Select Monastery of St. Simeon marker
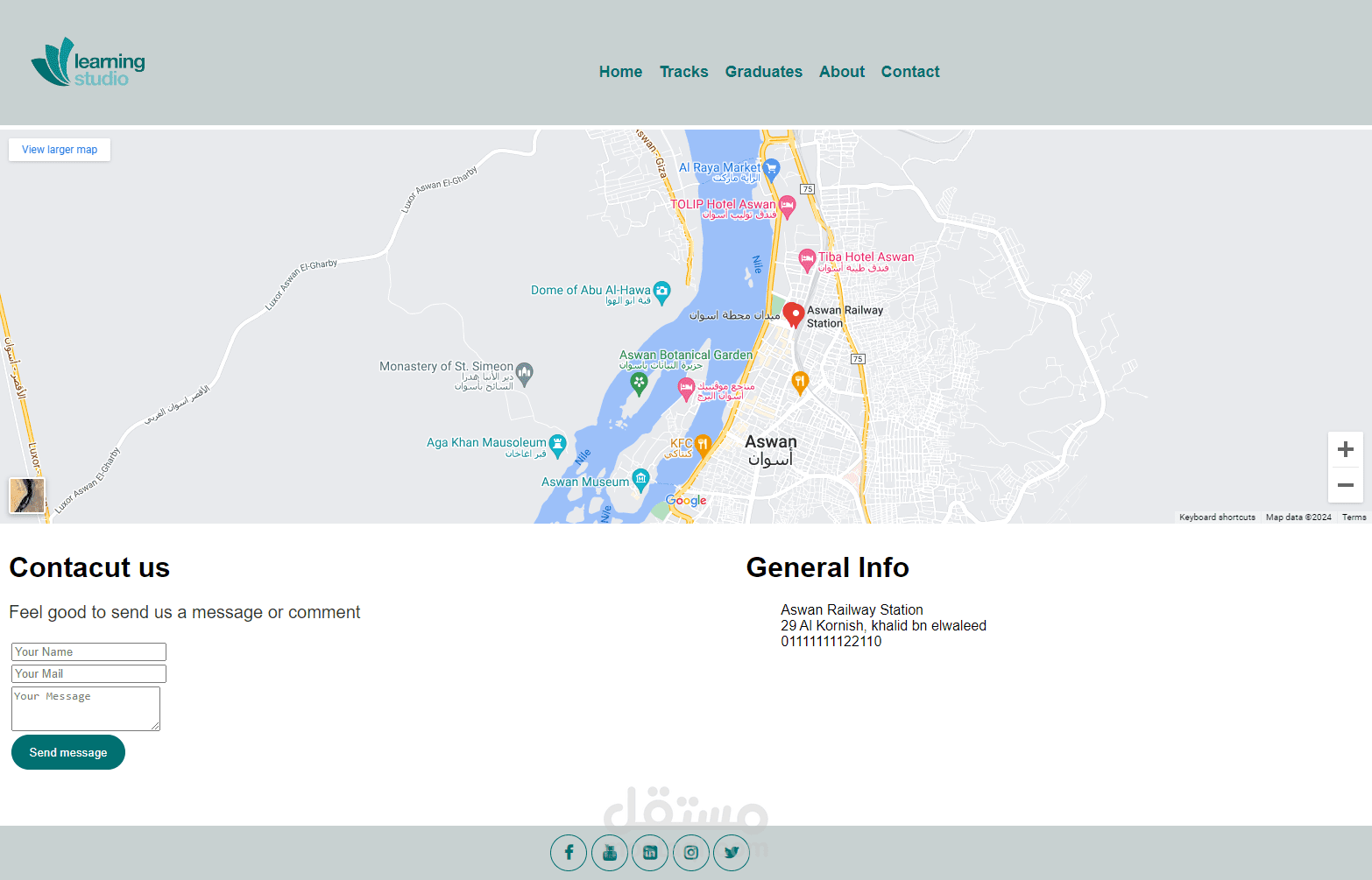Image resolution: width=1372 pixels, height=880 pixels. (x=525, y=374)
